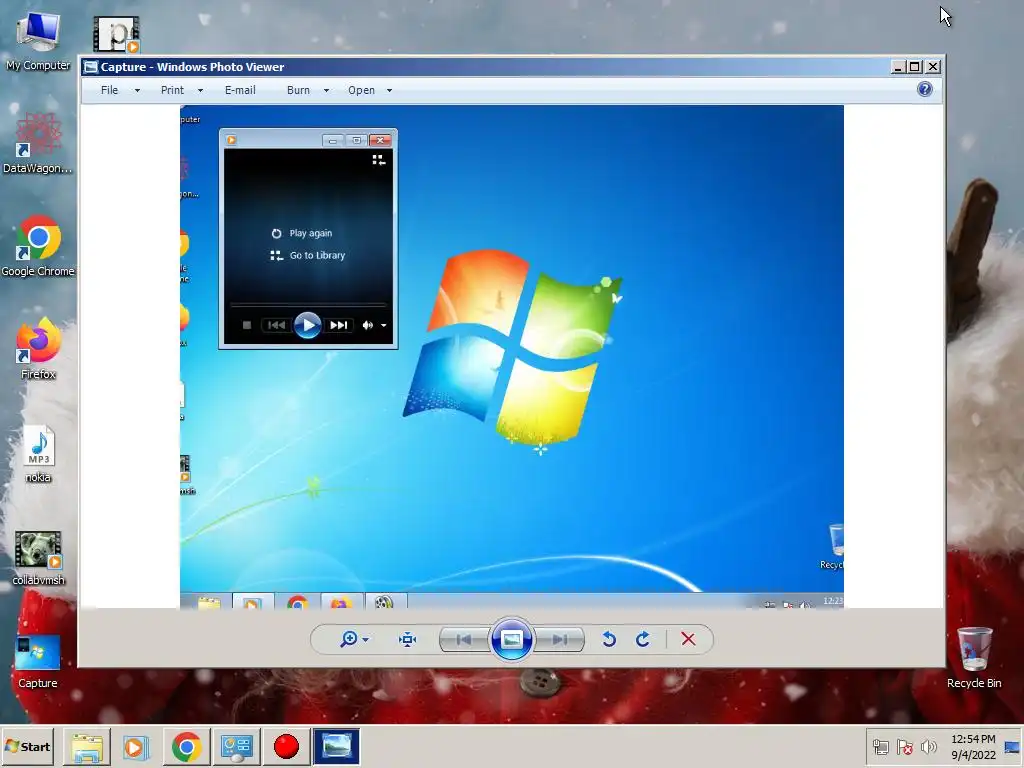Screen dimensions: 1024x768
Task: Click the E-mail toolbar option
Action: pos(240,90)
